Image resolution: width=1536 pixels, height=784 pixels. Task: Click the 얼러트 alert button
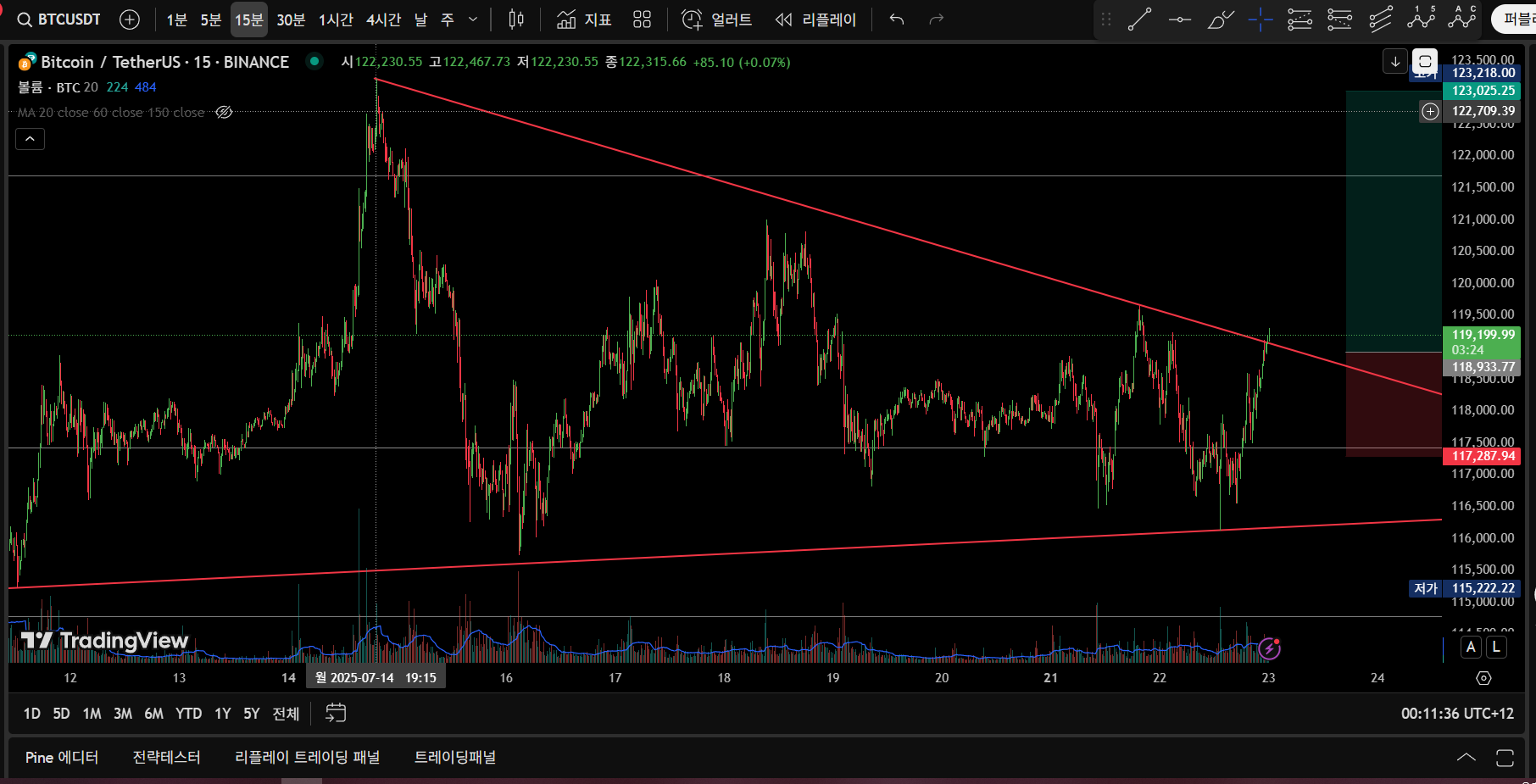click(717, 19)
